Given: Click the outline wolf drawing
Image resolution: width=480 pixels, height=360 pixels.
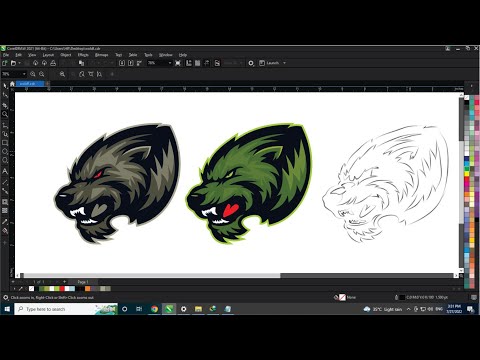Looking at the screenshot, I should (385, 183).
